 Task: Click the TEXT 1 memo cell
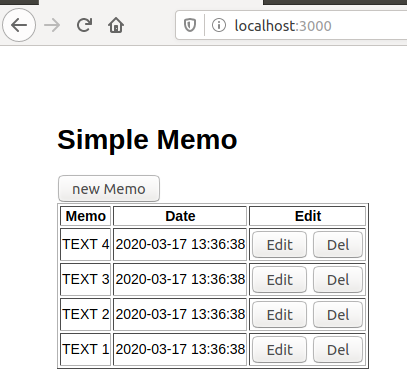(86, 349)
